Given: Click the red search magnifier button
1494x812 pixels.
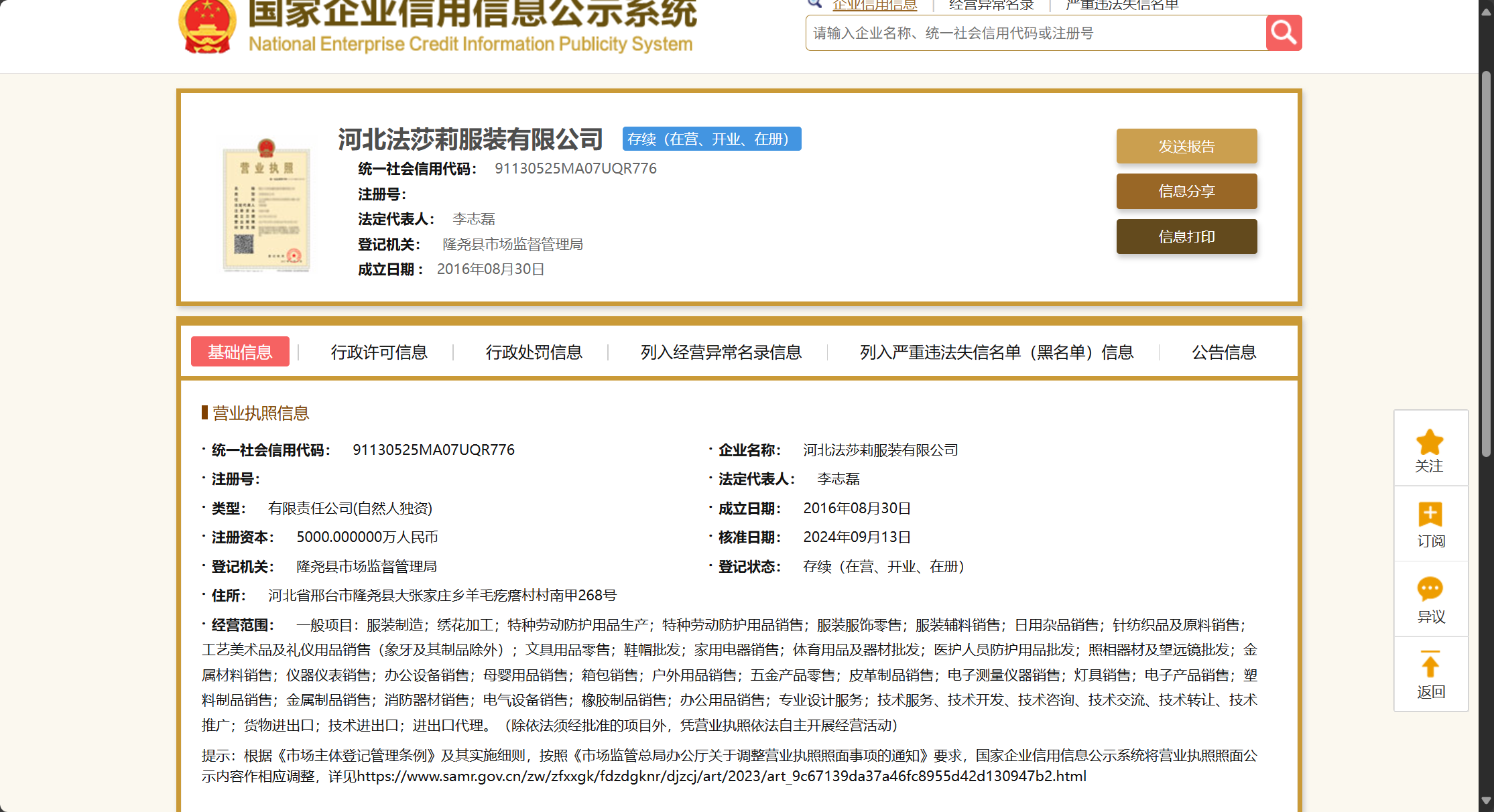Looking at the screenshot, I should 1284,32.
